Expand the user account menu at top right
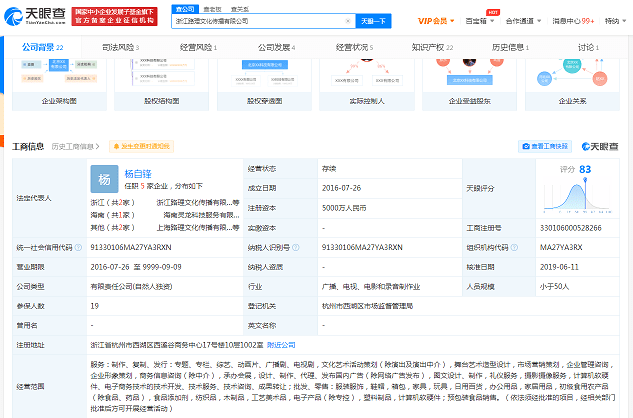The image size is (633, 418). (615, 21)
